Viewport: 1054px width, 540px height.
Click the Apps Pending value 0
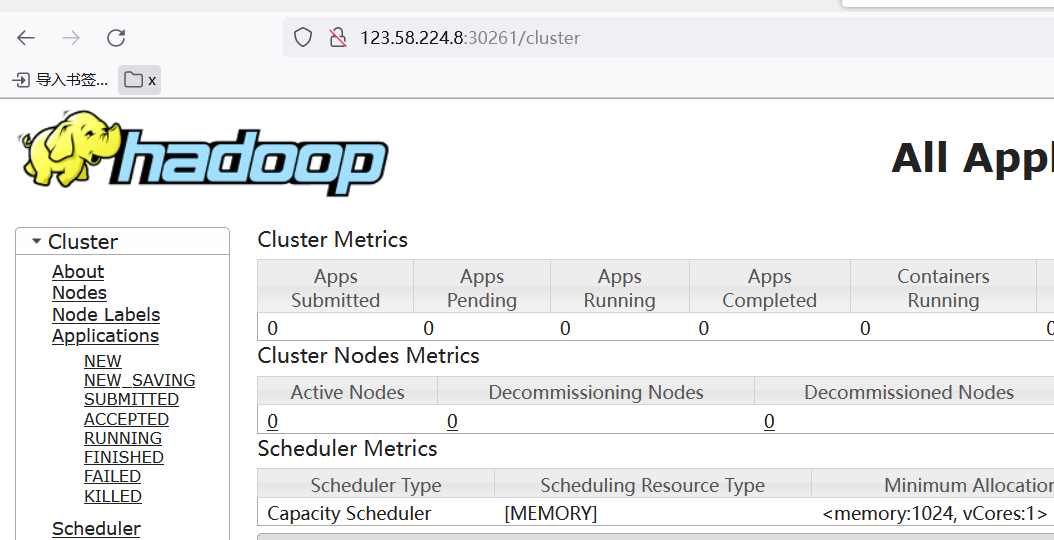coord(428,329)
